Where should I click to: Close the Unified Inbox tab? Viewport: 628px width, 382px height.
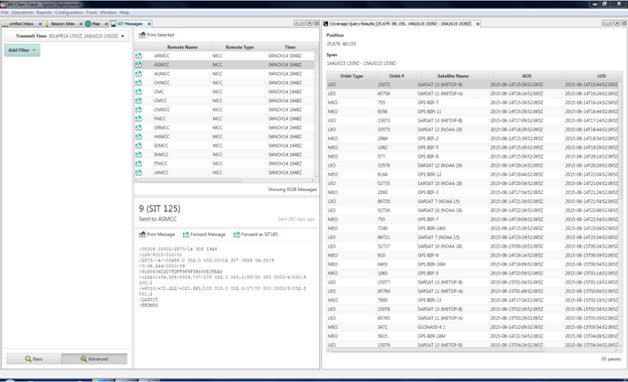[40, 24]
